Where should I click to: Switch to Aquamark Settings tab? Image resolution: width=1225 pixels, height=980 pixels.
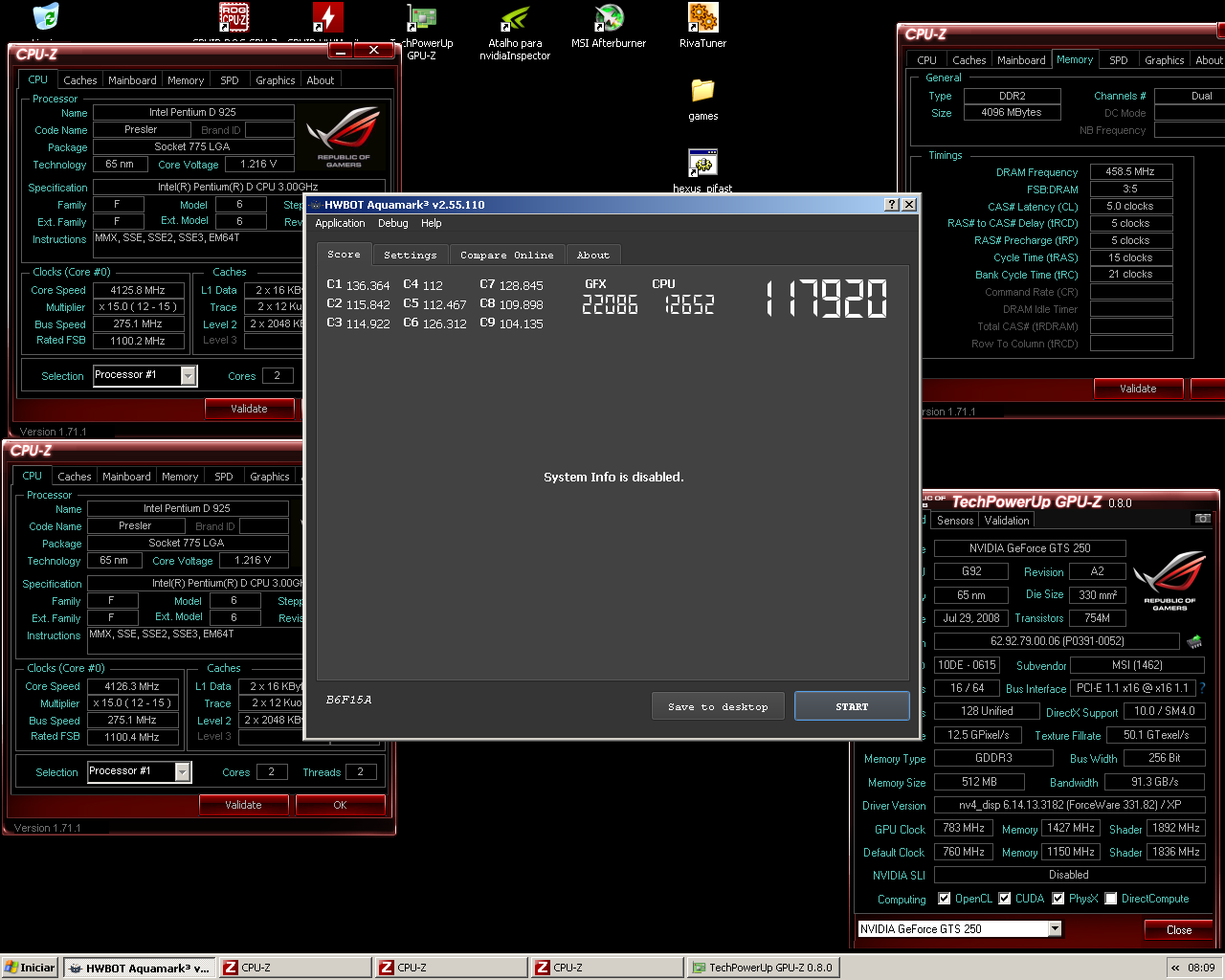[x=410, y=256]
